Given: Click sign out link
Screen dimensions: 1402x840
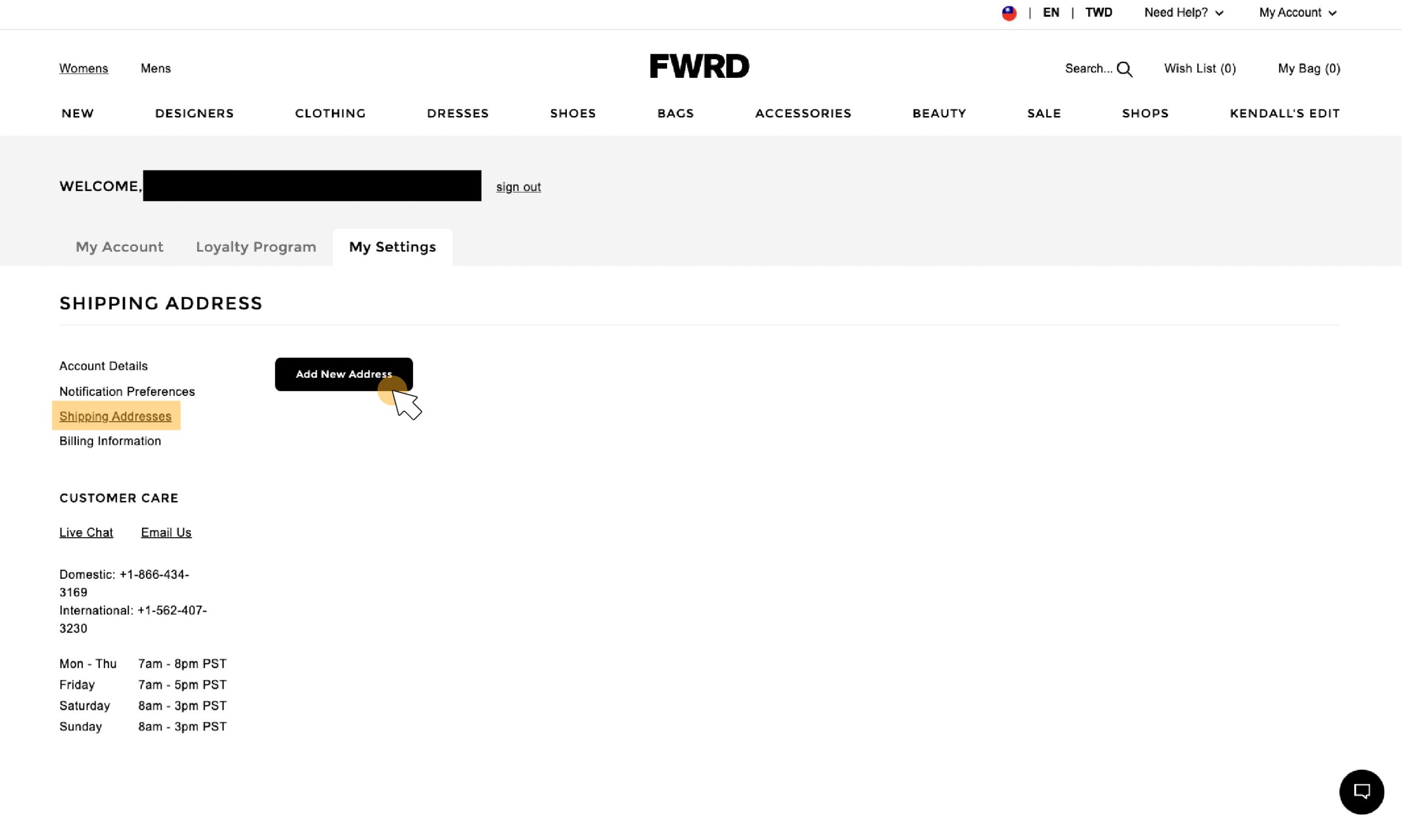Looking at the screenshot, I should [x=518, y=186].
